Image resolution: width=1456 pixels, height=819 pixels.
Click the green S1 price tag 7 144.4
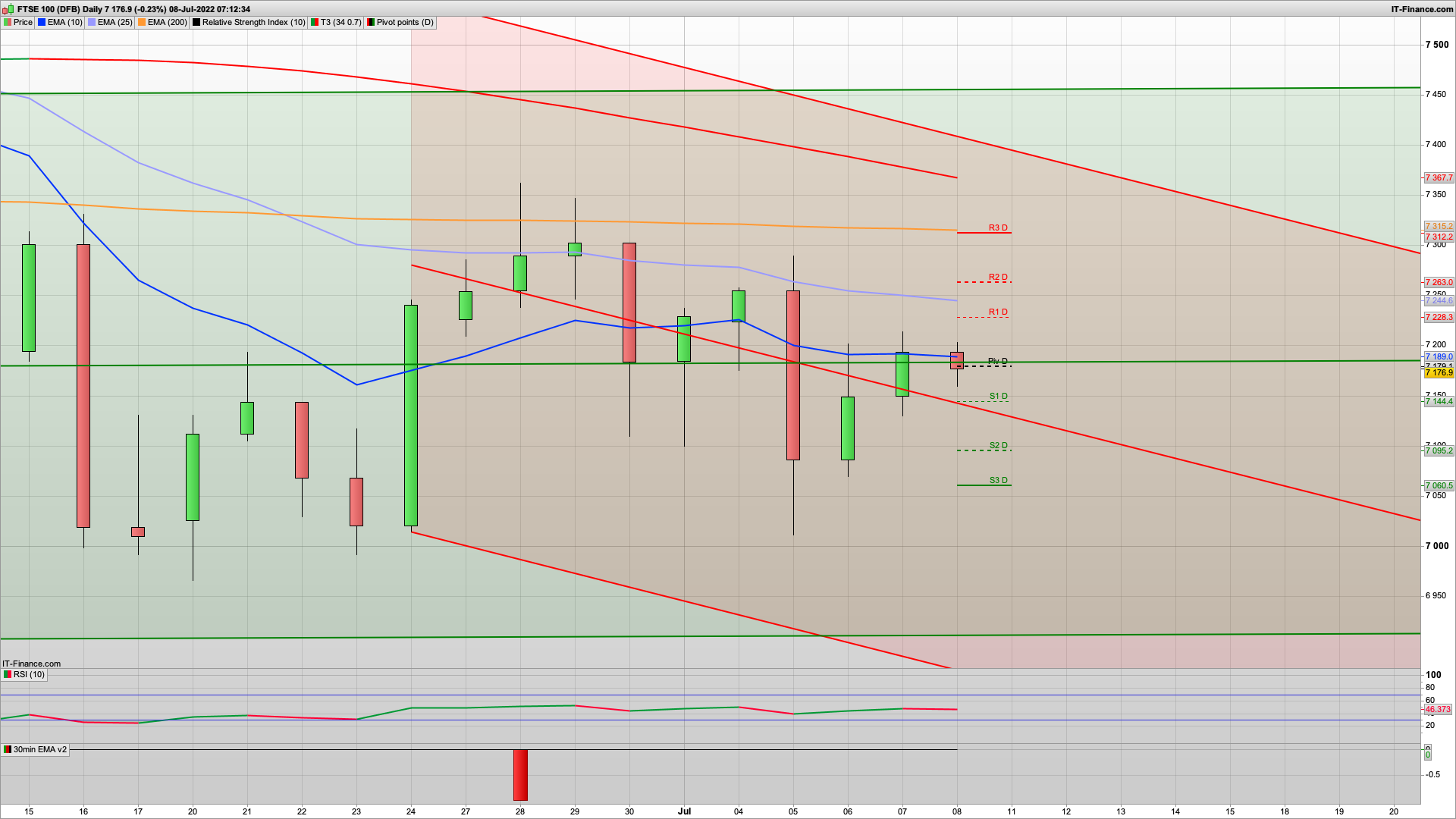(1439, 401)
